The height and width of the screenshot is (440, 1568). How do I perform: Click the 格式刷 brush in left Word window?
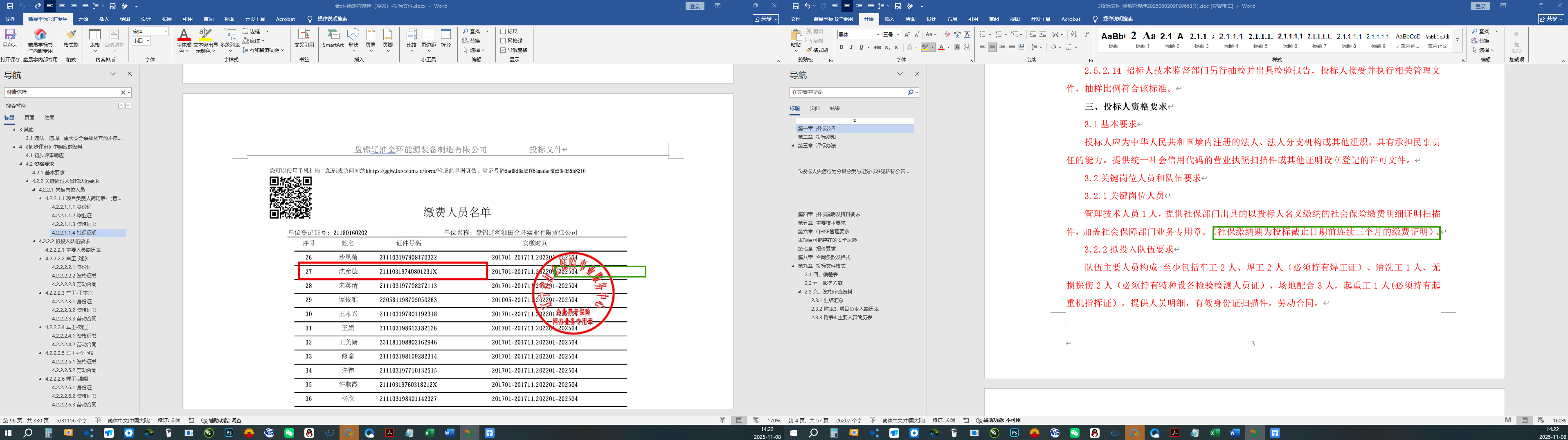71,38
